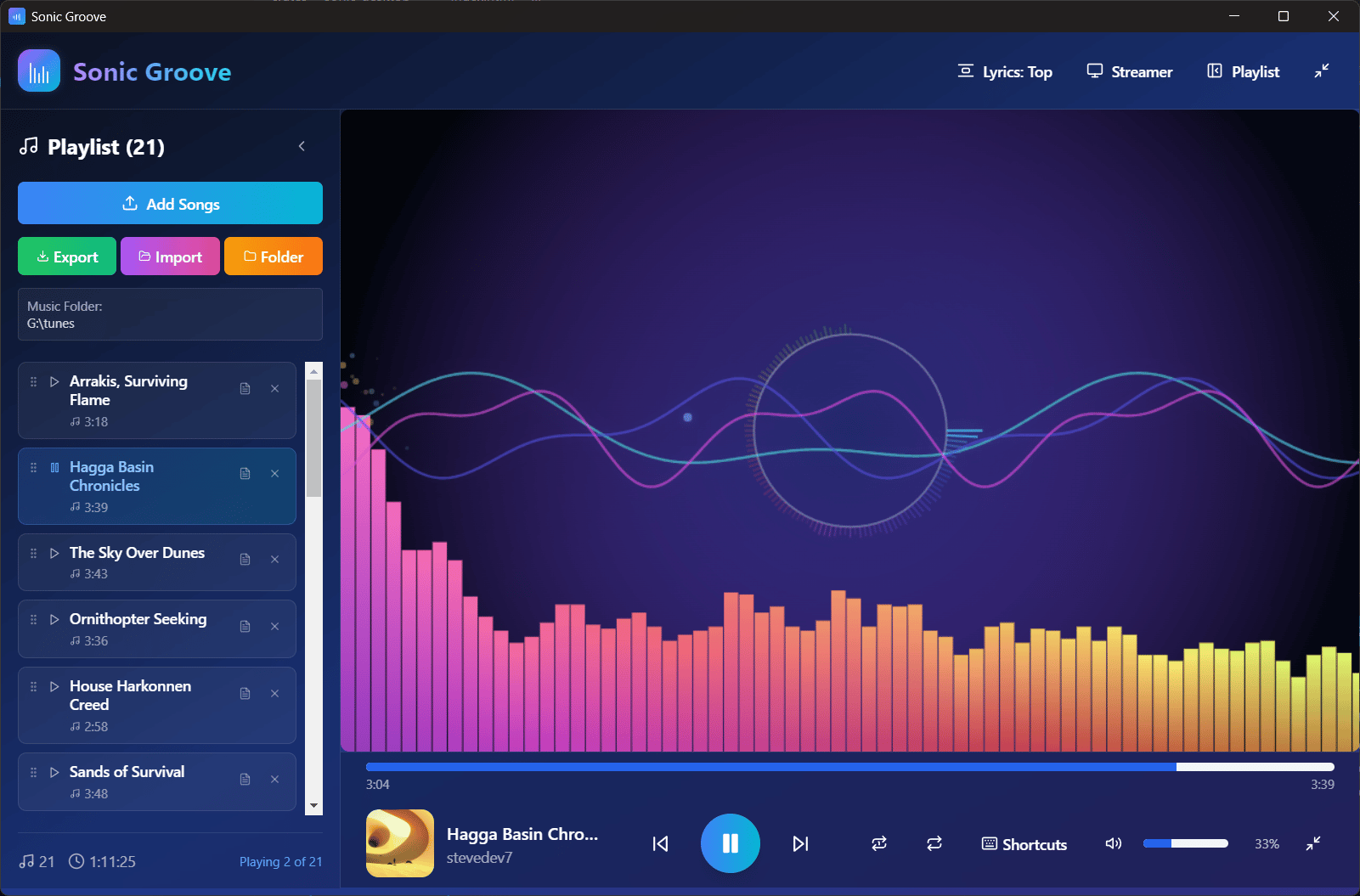Click the Sonic Groove logo icon
Screen dimensions: 1360x896
coord(39,70)
